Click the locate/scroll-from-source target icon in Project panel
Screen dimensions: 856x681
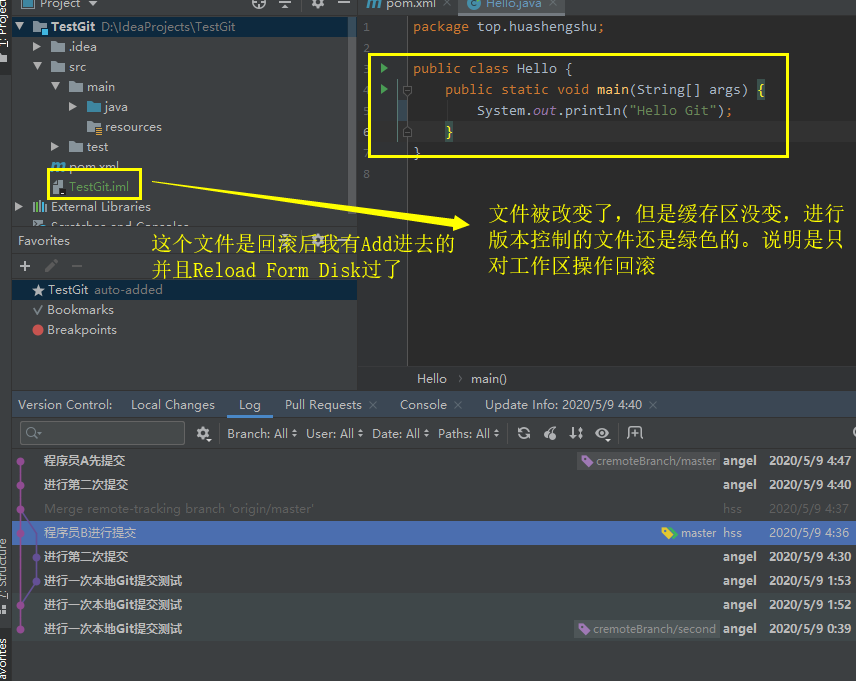point(259,4)
